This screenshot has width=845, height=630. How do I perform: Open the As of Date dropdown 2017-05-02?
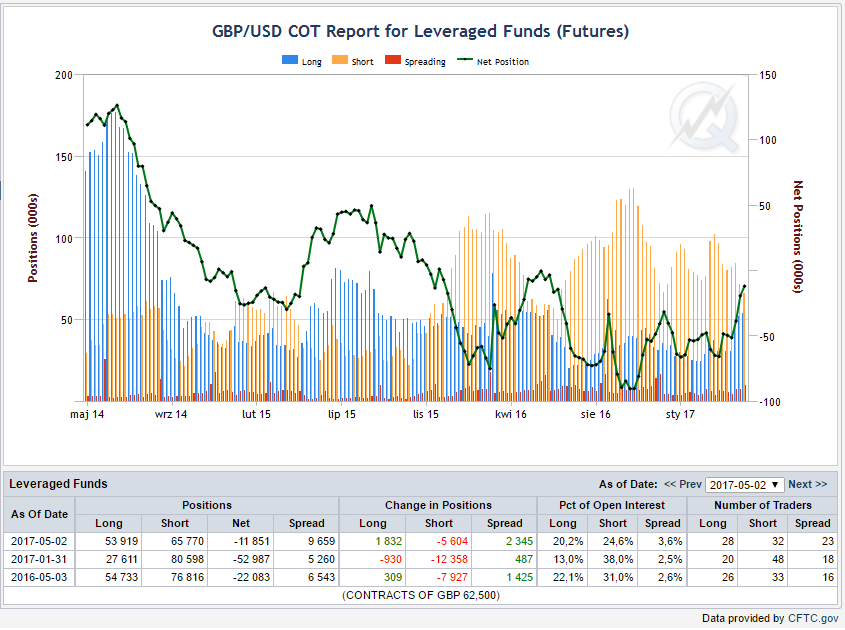pyautogui.click(x=744, y=484)
